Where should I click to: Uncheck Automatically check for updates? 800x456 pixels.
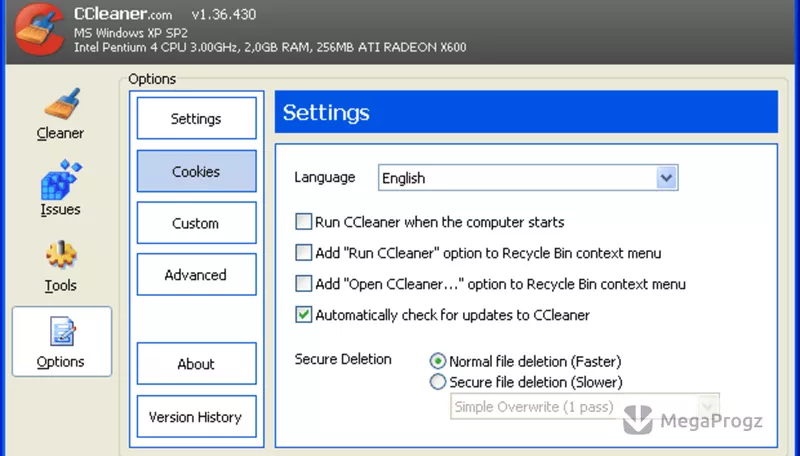(304, 315)
